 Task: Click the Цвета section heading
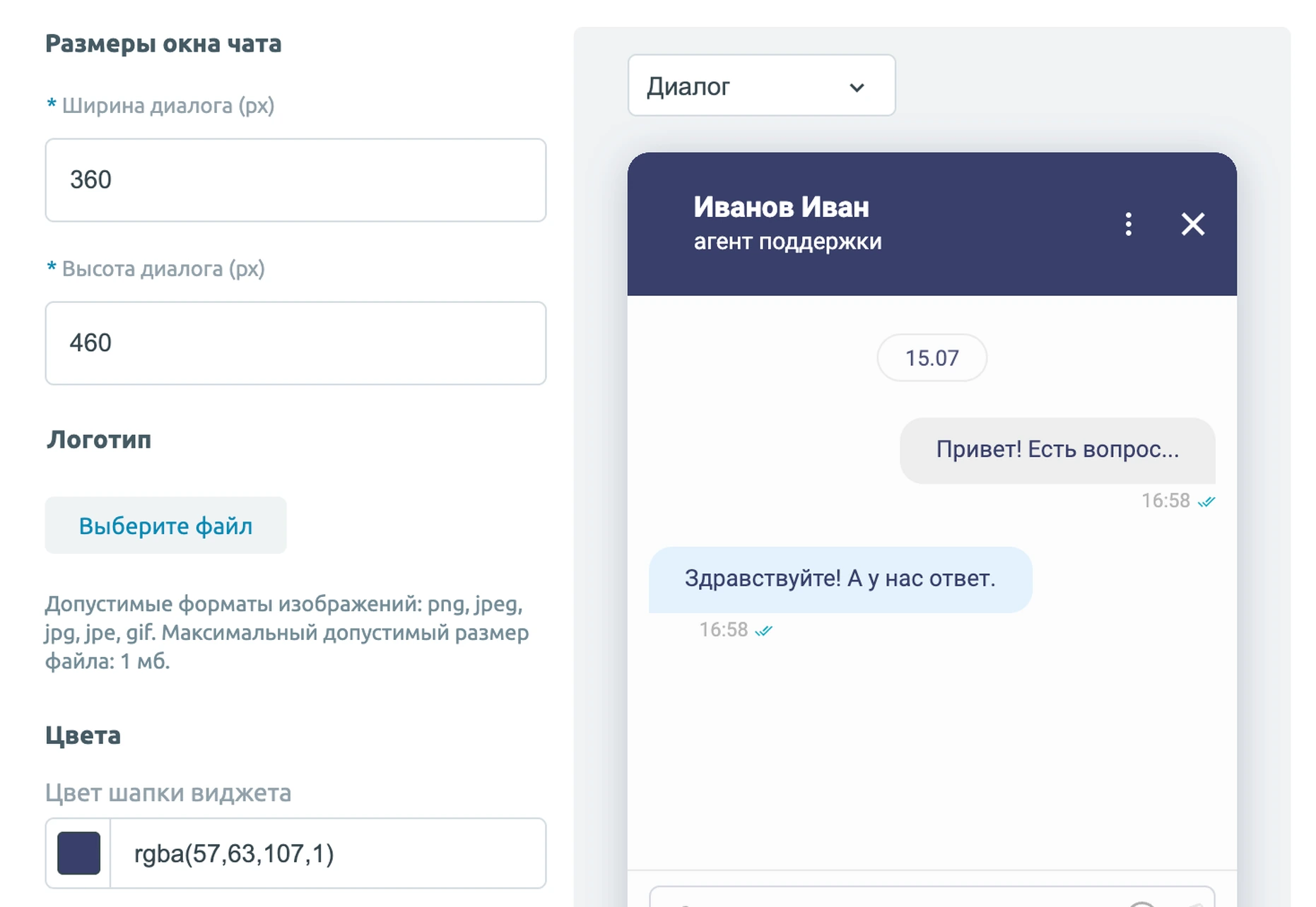click(x=83, y=735)
